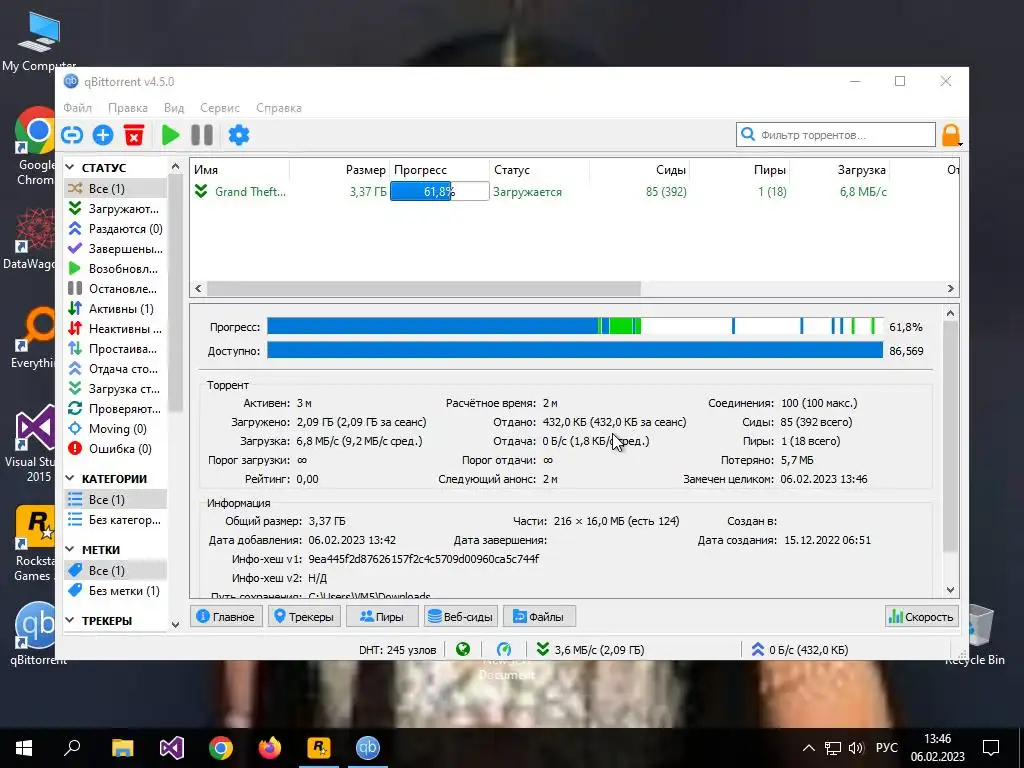
Task: Open the Файл menu
Action: pyautogui.click(x=77, y=108)
